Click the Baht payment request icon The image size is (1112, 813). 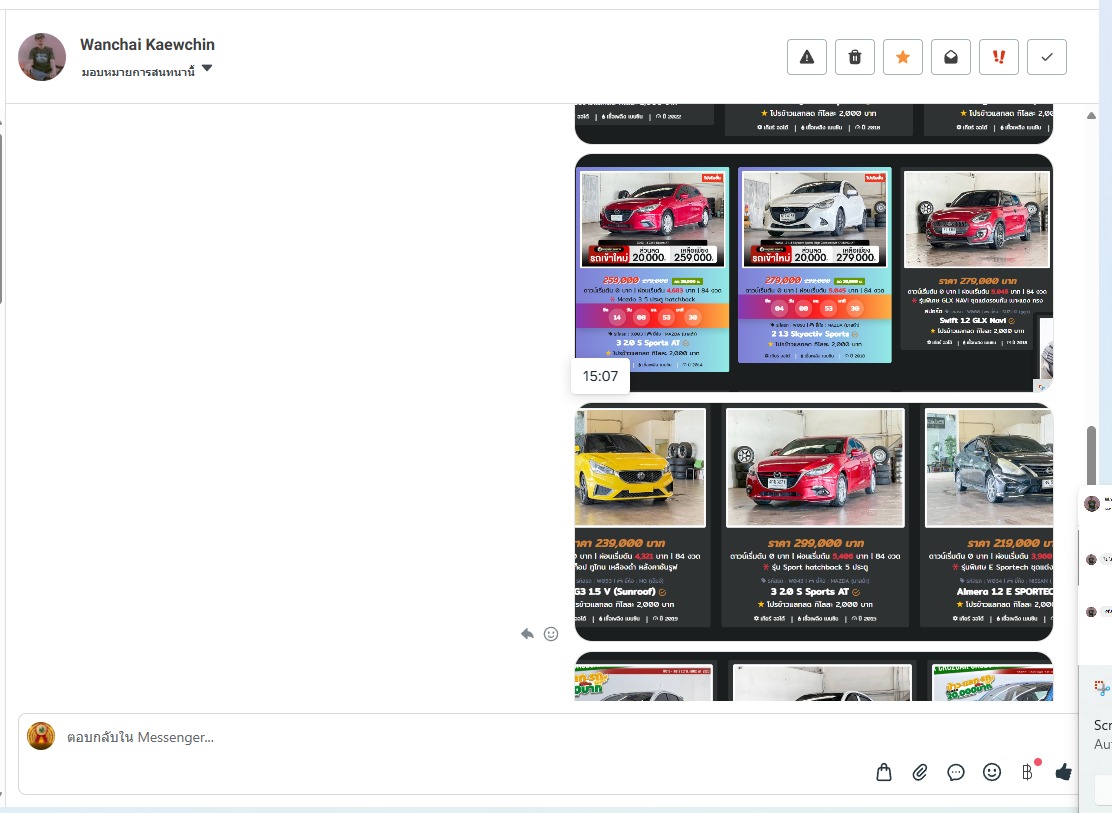1028,772
